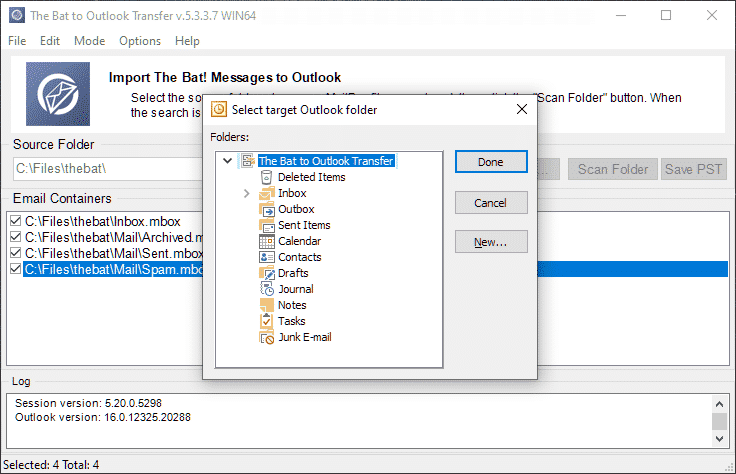This screenshot has height=474, width=736.
Task: Uncheck the Inbox.mbox container checkbox
Action: click(15, 221)
